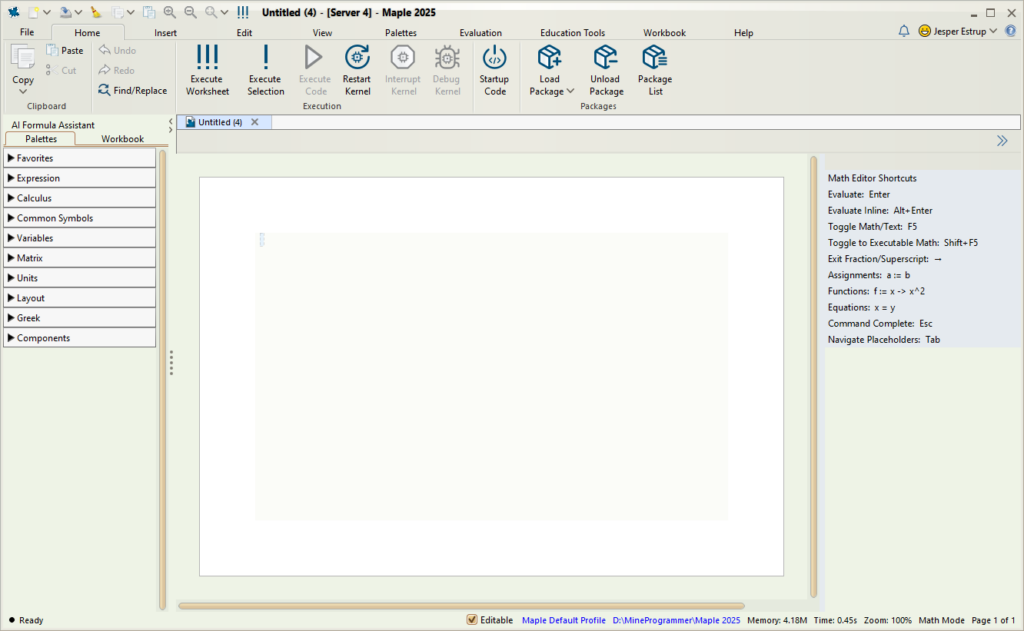The image size is (1024, 631).
Task: Open the Jesper Estrup account menu
Action: [x=957, y=31]
